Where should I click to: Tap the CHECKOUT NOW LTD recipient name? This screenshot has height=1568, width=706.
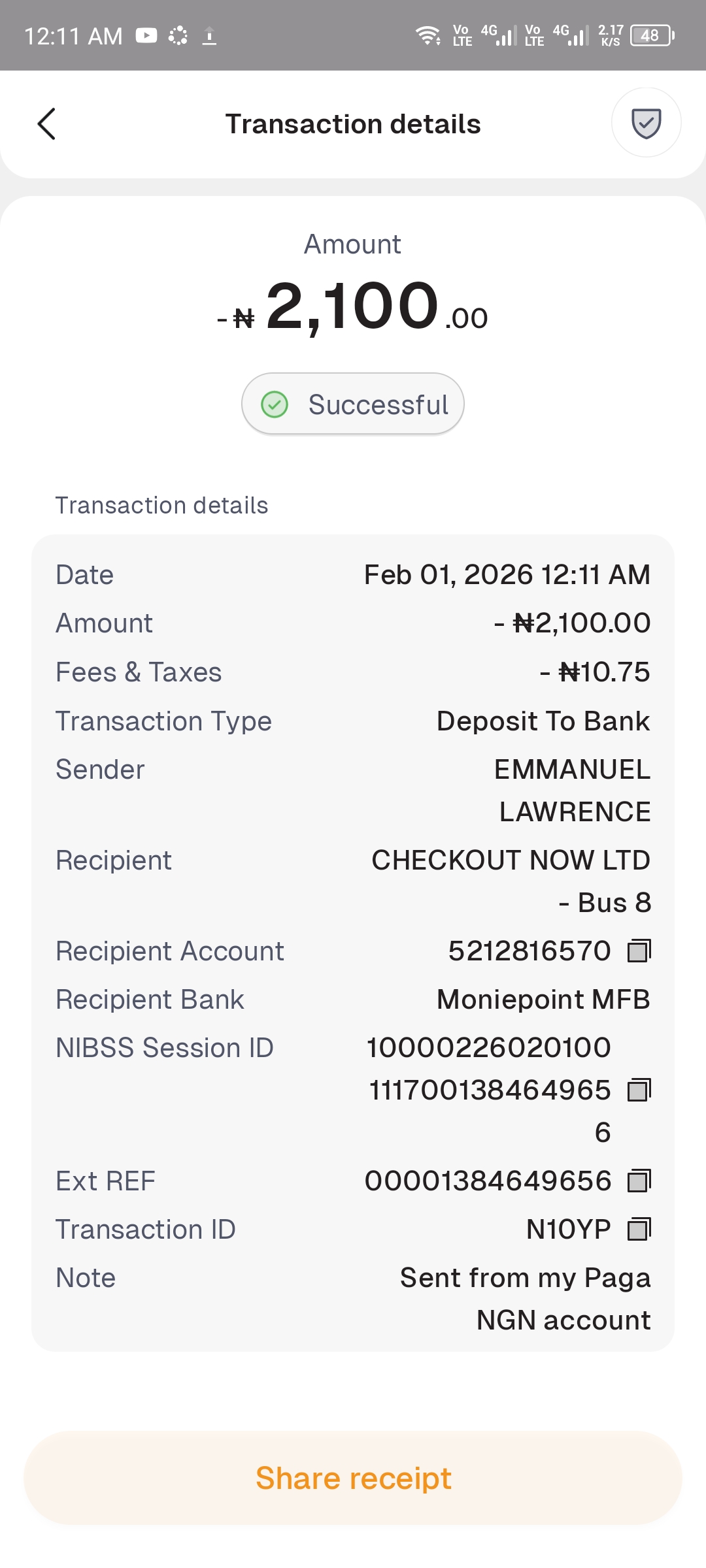pyautogui.click(x=511, y=860)
